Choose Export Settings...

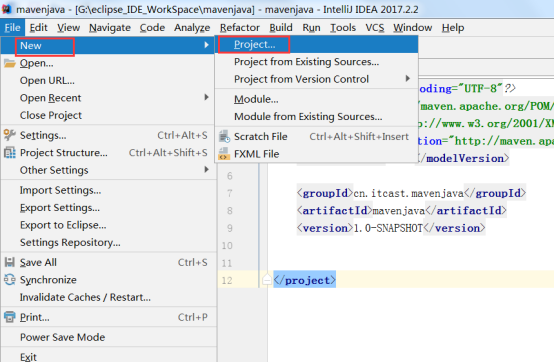(x=107, y=207)
